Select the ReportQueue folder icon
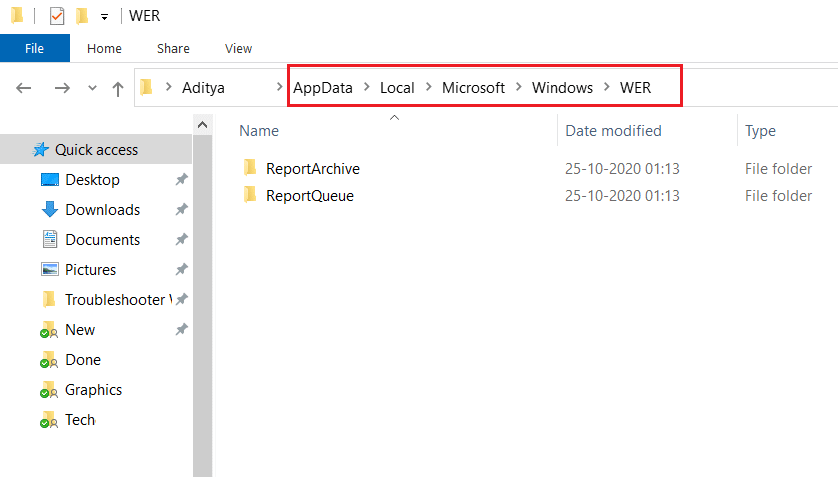 [x=250, y=195]
